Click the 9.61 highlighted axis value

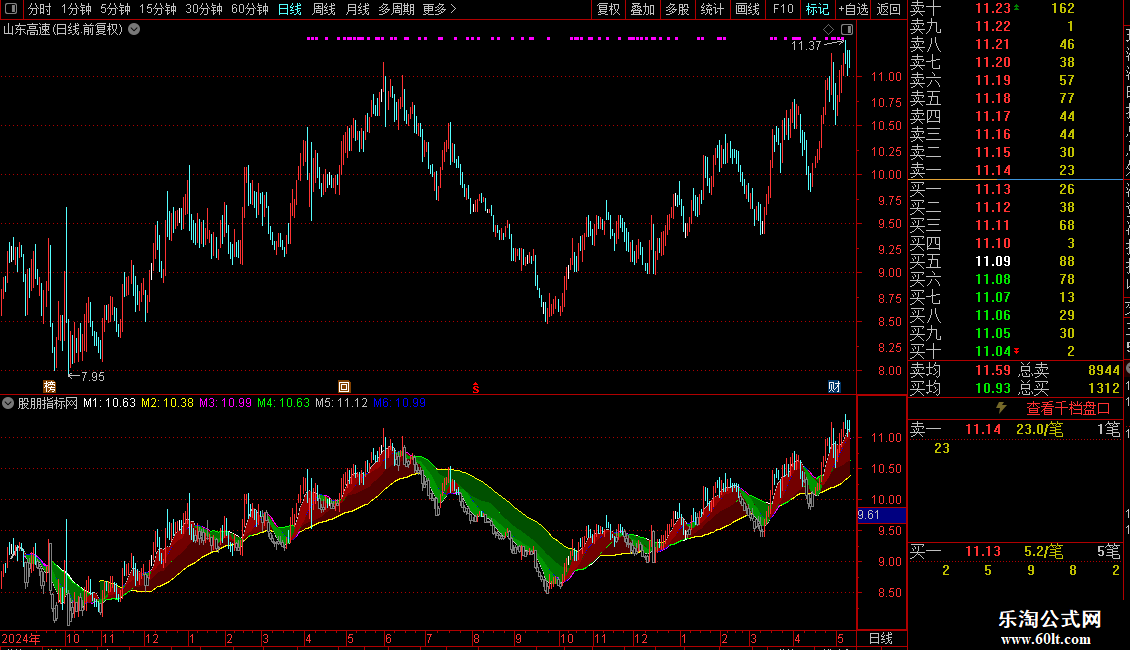(881, 515)
